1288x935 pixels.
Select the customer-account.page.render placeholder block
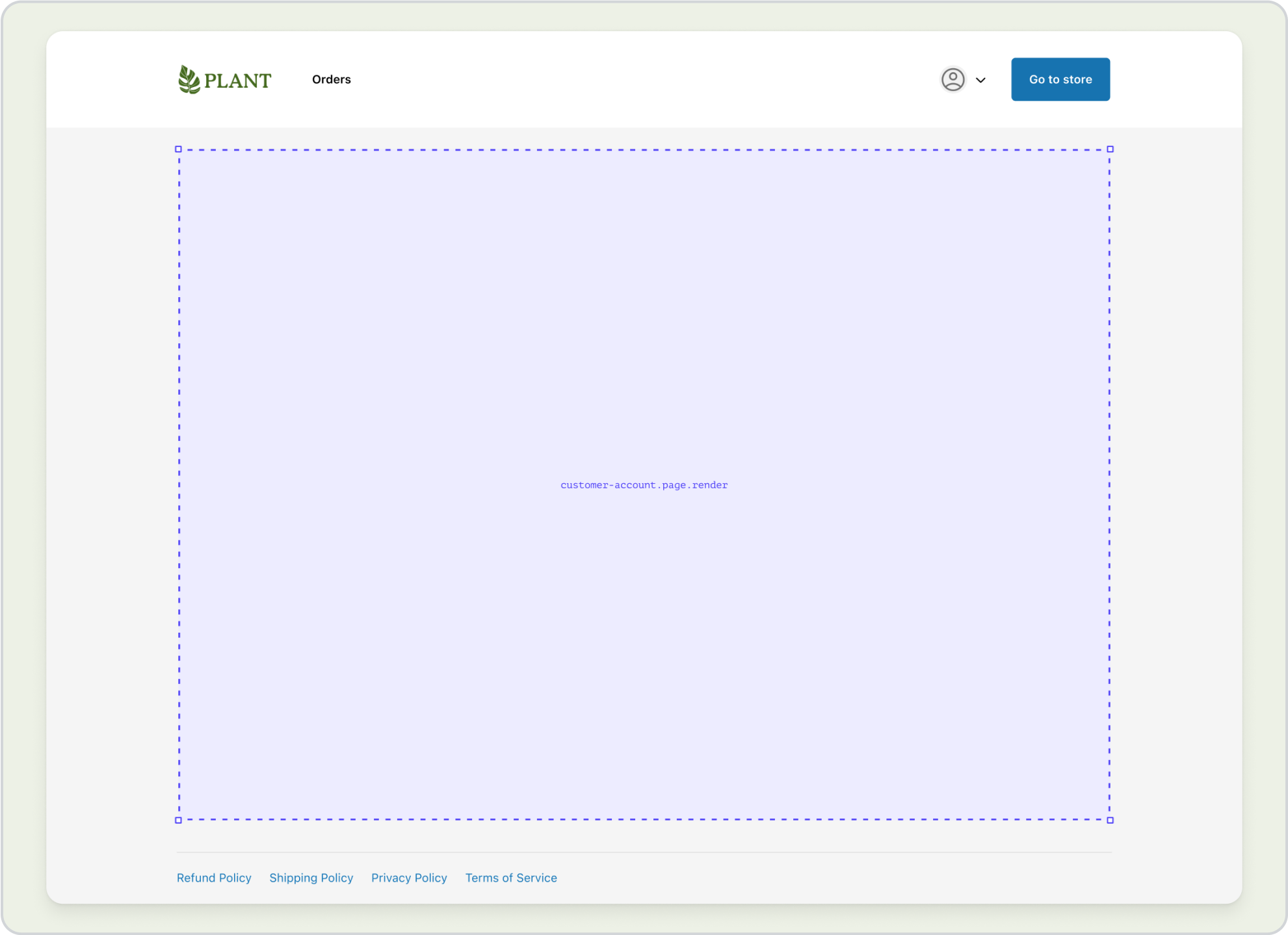[x=644, y=484]
